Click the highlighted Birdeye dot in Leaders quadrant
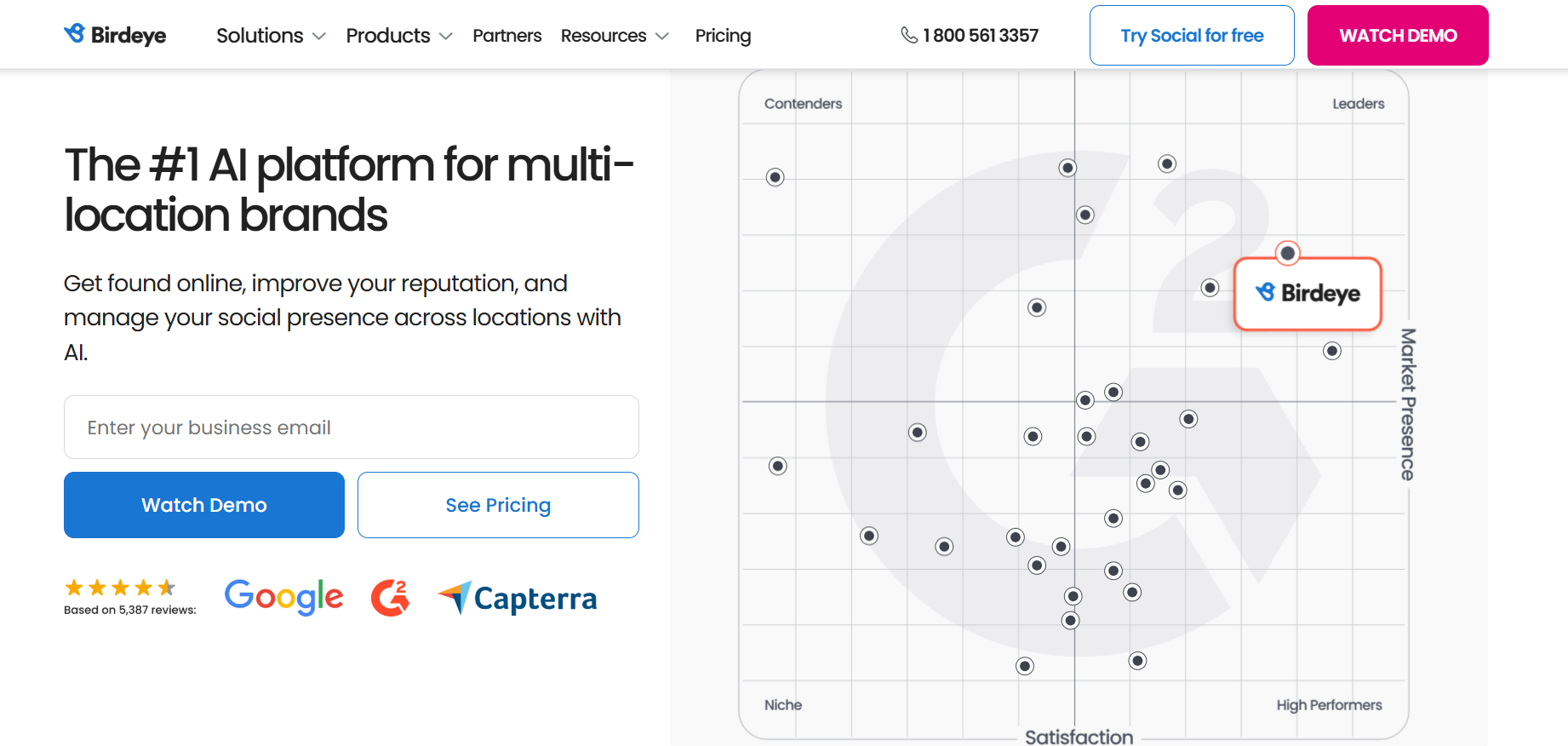The image size is (1568, 746). (x=1287, y=253)
